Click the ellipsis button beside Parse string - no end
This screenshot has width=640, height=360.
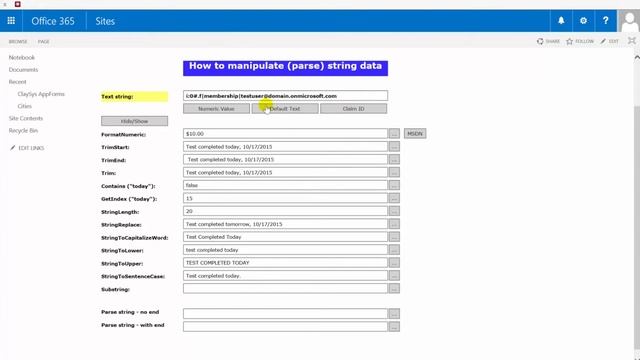pos(394,313)
